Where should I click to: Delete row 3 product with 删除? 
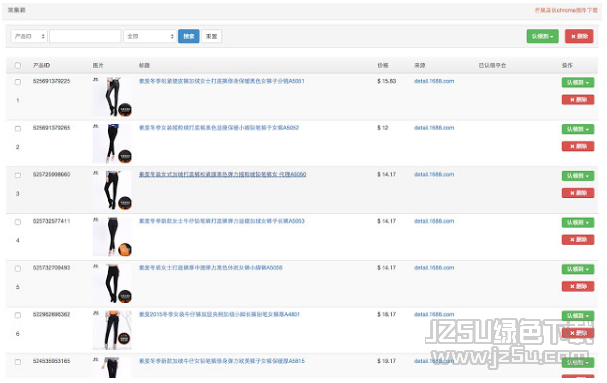578,193
